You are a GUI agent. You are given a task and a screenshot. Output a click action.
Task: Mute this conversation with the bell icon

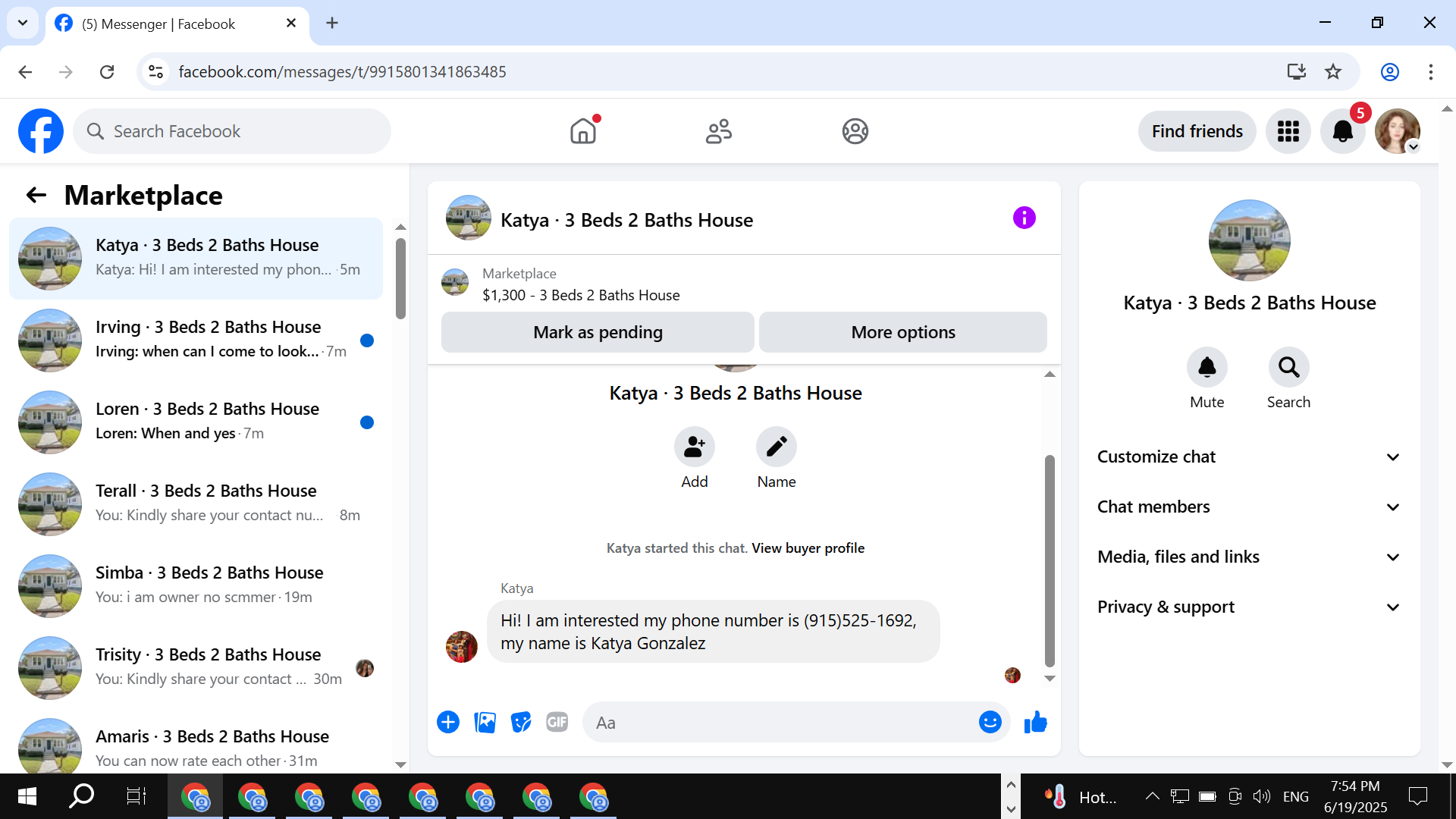coord(1207,368)
